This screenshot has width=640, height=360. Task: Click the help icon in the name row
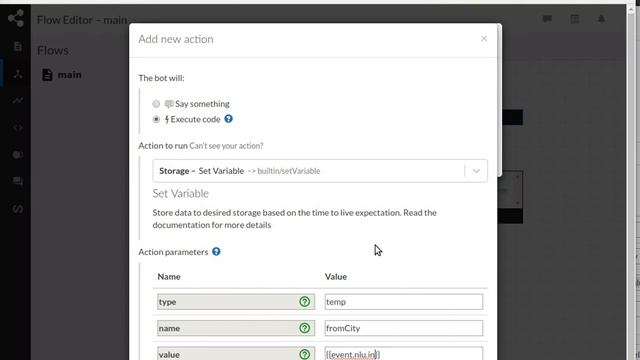coord(304,328)
